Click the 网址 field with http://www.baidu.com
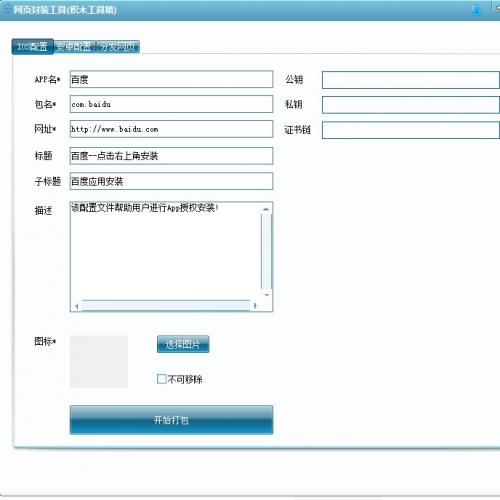Viewport: 500px width, 500px height. [x=171, y=129]
